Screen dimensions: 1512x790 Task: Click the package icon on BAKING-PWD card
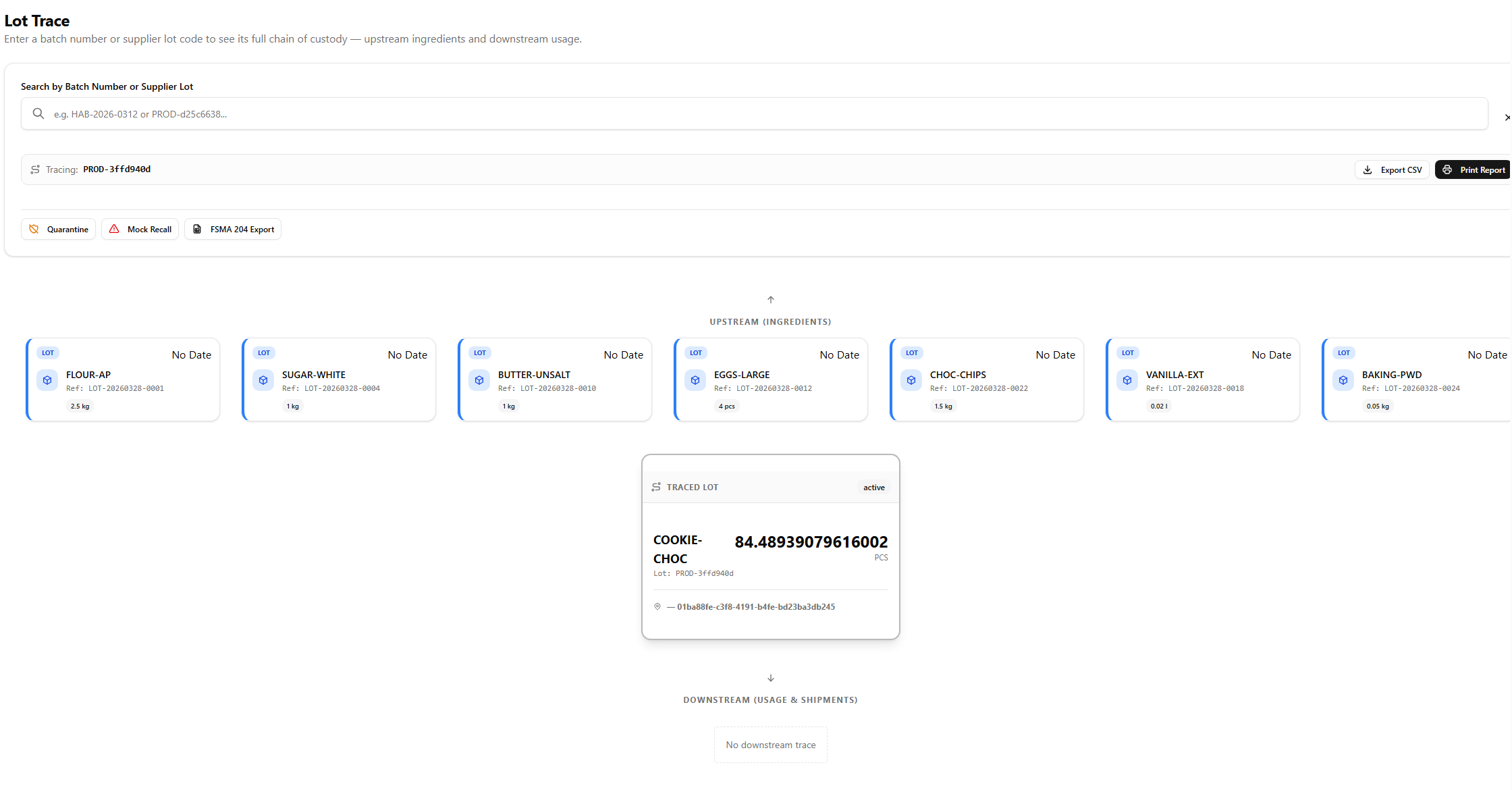click(1343, 380)
